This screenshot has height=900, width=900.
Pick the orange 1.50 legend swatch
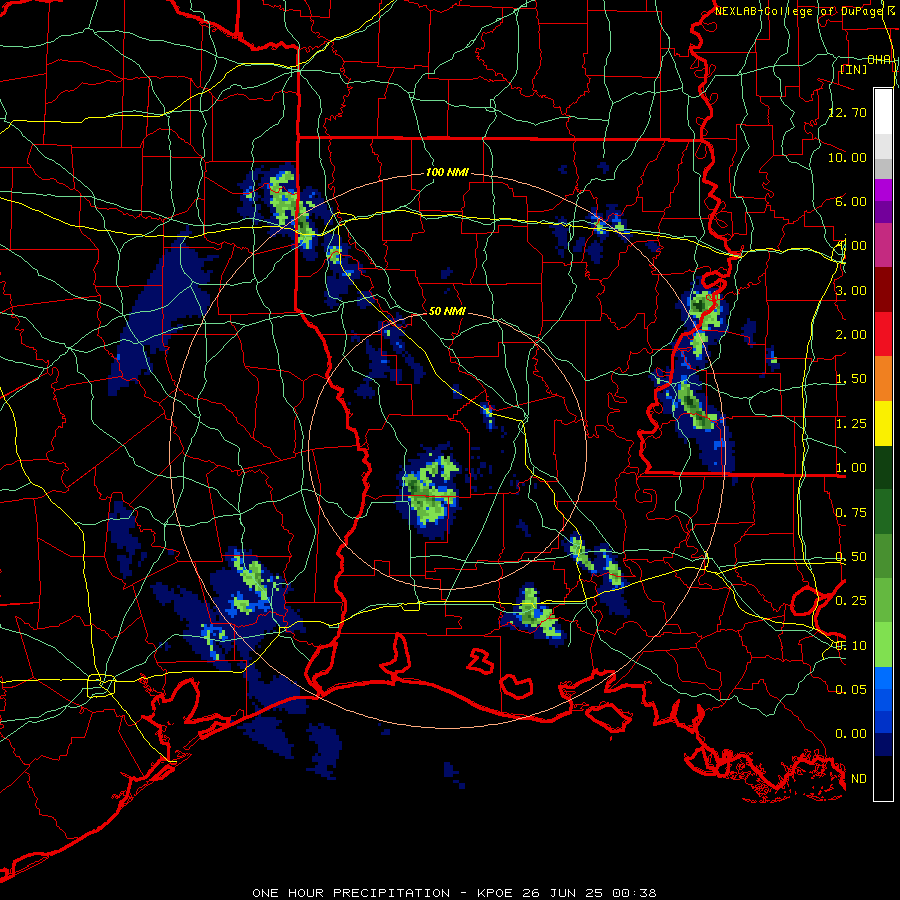(x=883, y=379)
